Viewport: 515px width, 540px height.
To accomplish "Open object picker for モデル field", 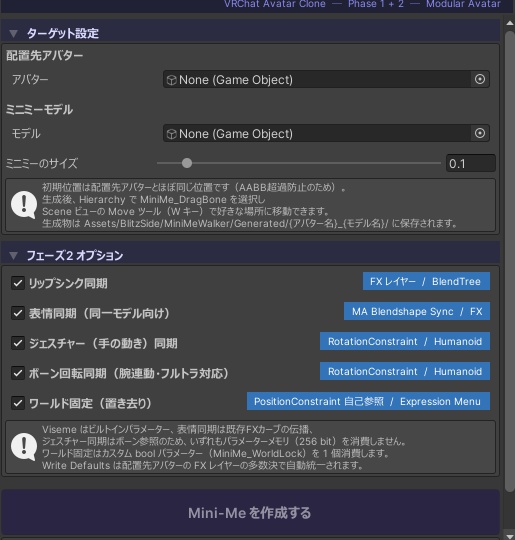I will click(x=480, y=133).
